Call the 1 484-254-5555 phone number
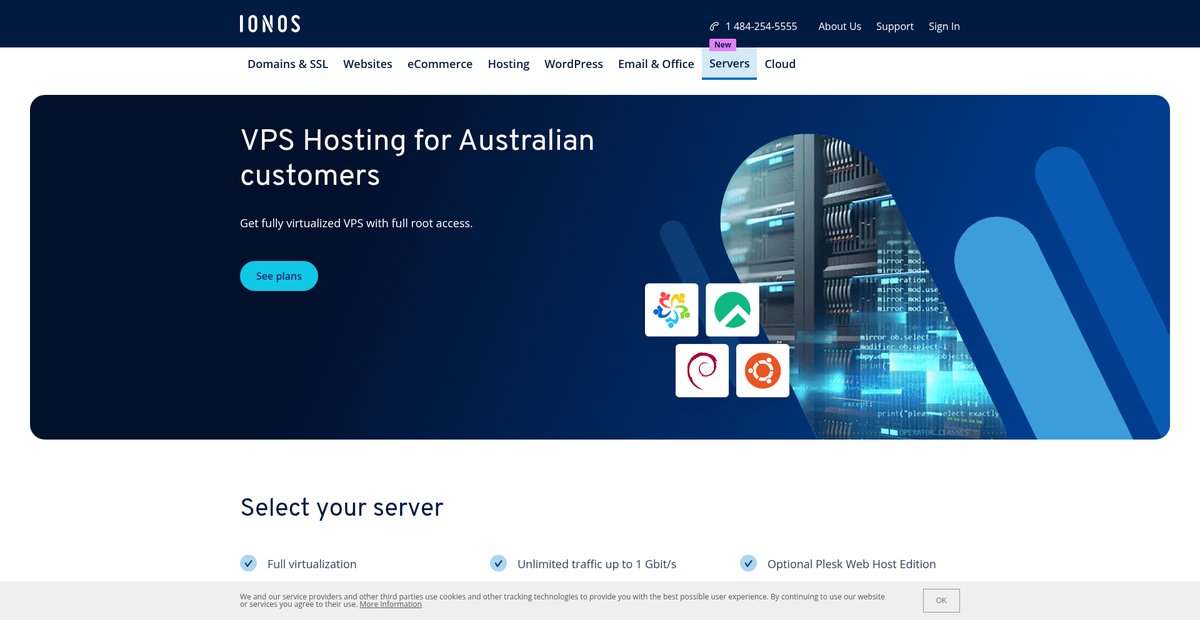Image resolution: width=1200 pixels, height=620 pixels. 761,27
